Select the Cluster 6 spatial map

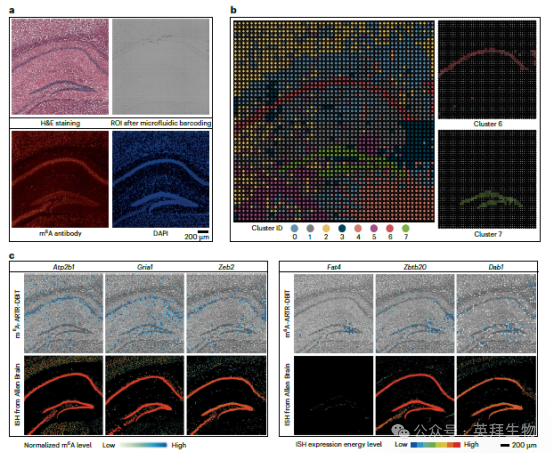[487, 70]
